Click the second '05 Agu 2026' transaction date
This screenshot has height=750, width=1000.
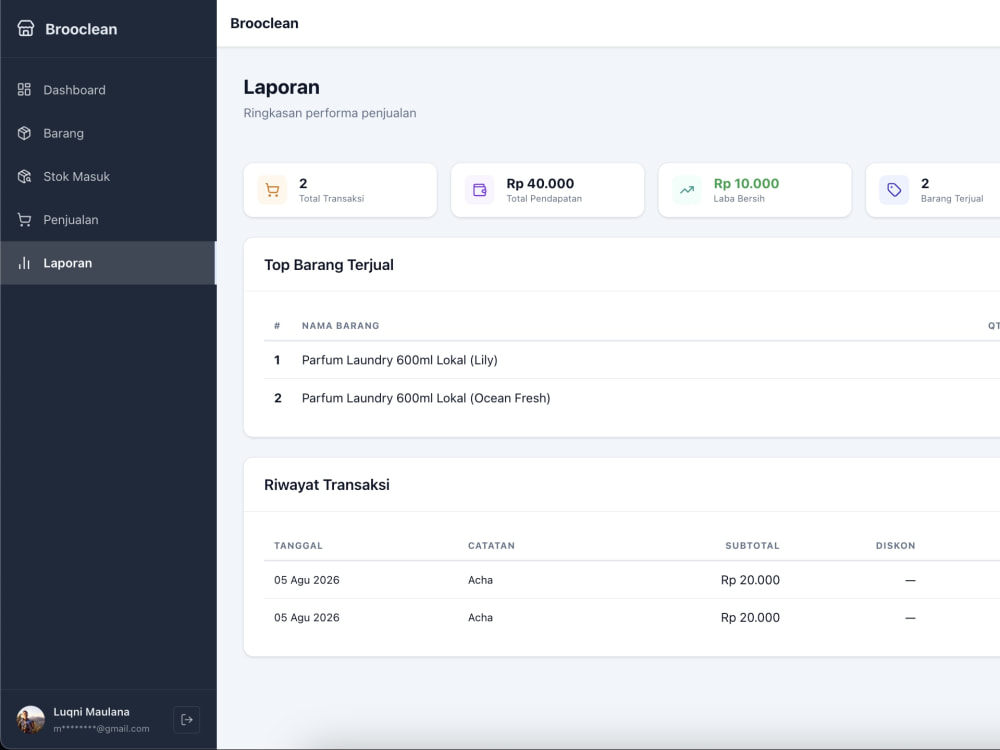click(x=307, y=617)
